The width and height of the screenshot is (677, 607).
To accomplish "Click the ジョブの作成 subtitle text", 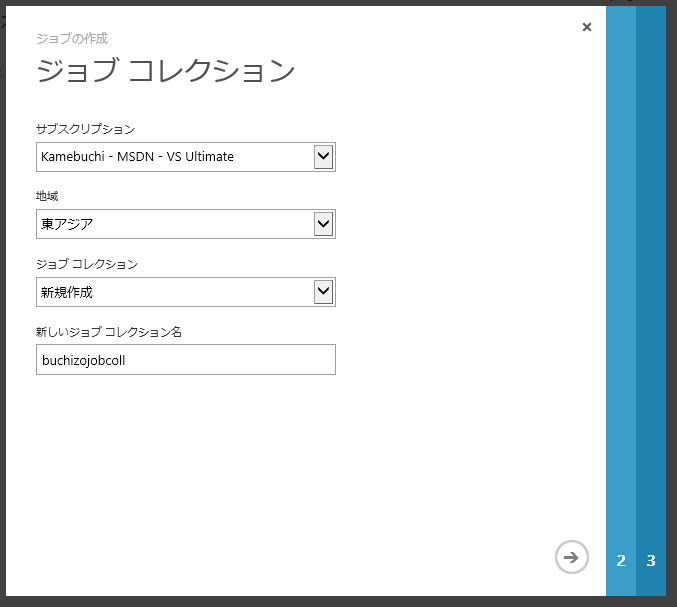I will click(71, 38).
